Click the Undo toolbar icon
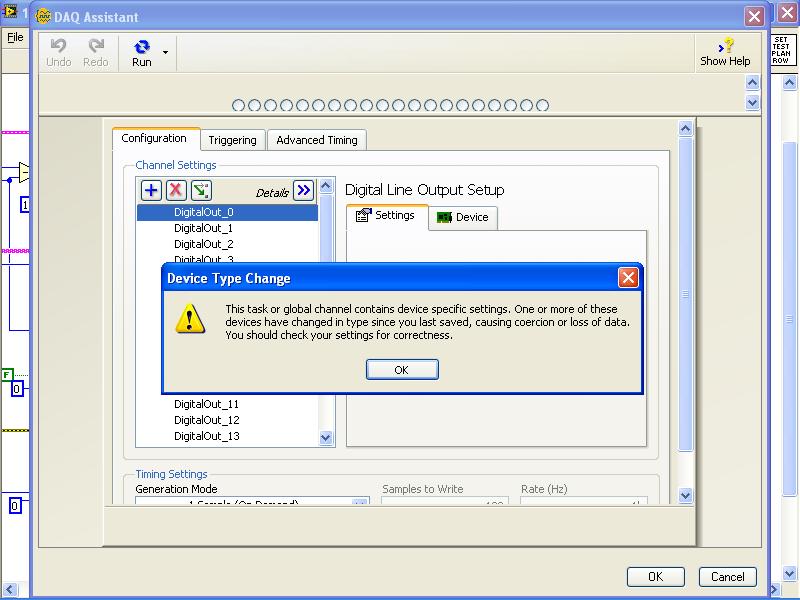The image size is (800, 600). (x=59, y=53)
